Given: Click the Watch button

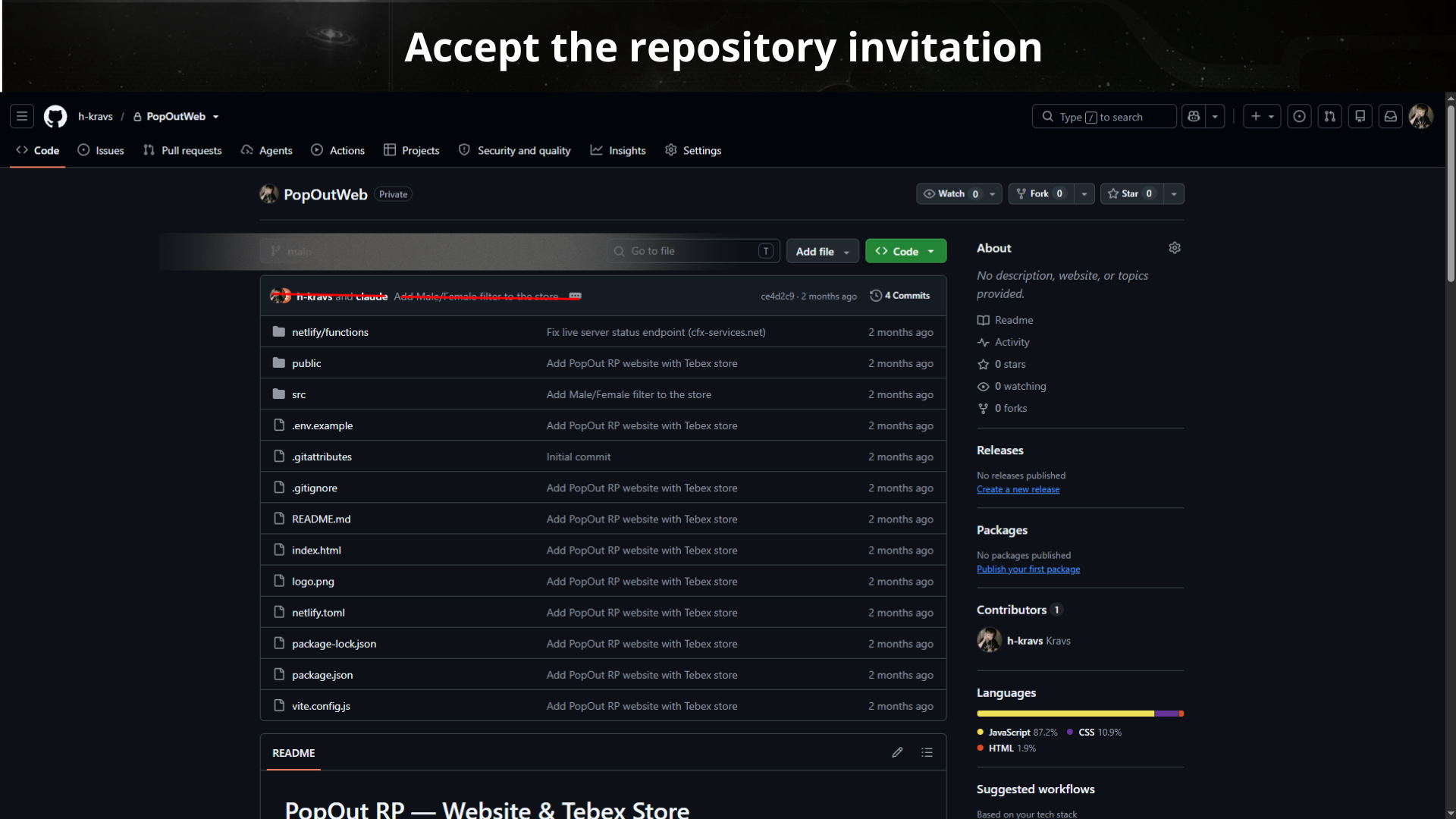Looking at the screenshot, I should 950,194.
